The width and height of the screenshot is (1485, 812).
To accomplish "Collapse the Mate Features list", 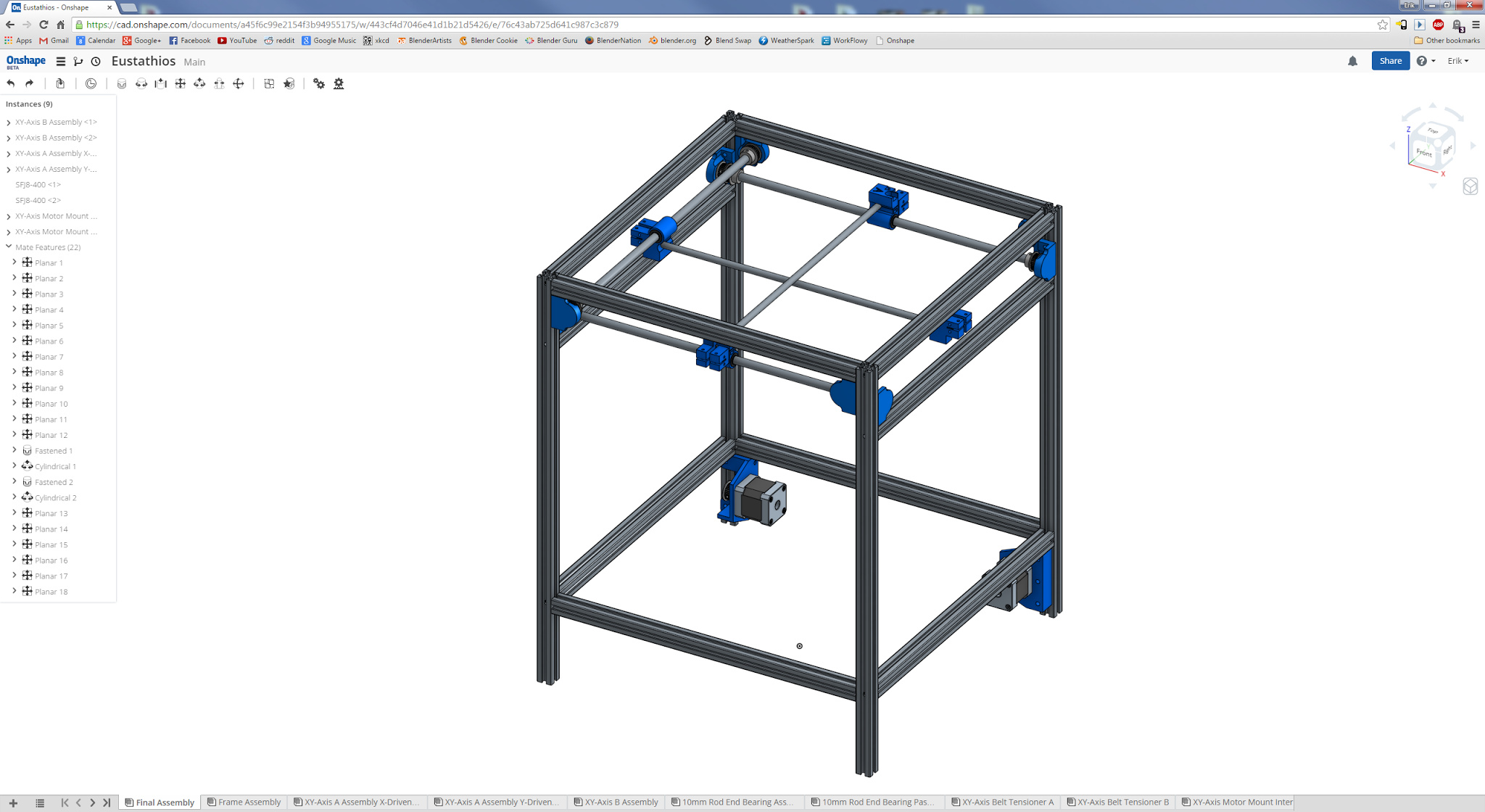I will [x=9, y=247].
